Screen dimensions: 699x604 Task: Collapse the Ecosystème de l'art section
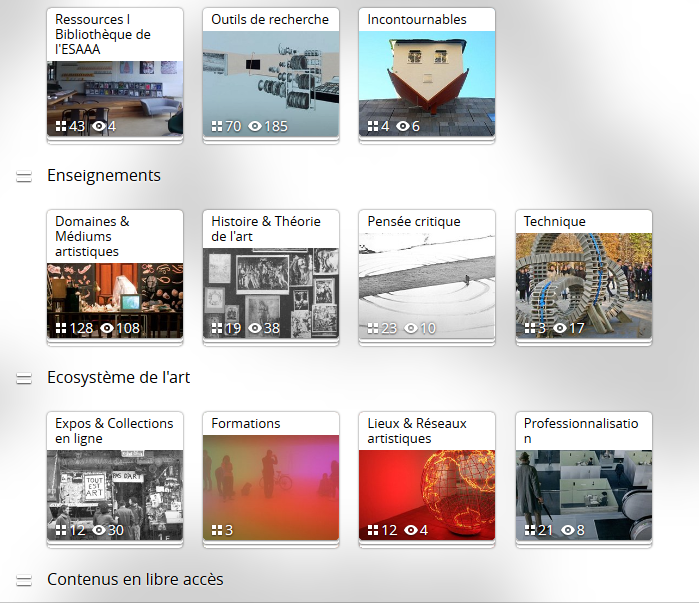tap(23, 379)
